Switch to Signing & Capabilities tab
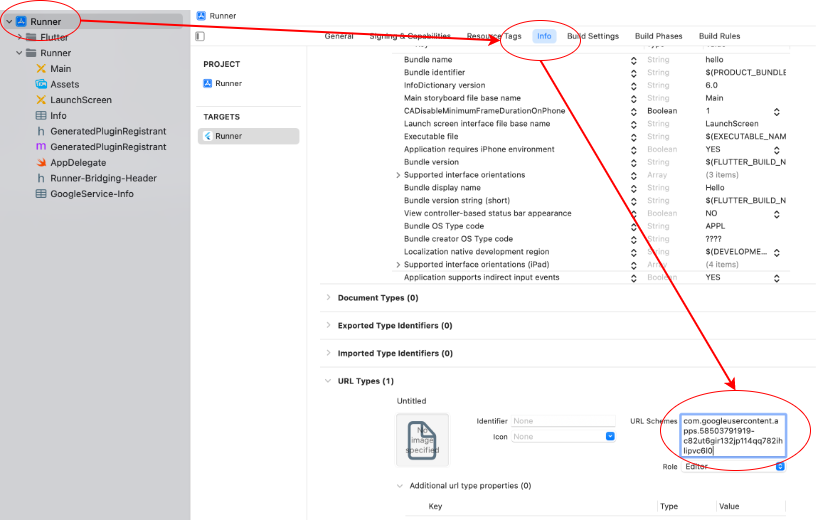 click(410, 36)
